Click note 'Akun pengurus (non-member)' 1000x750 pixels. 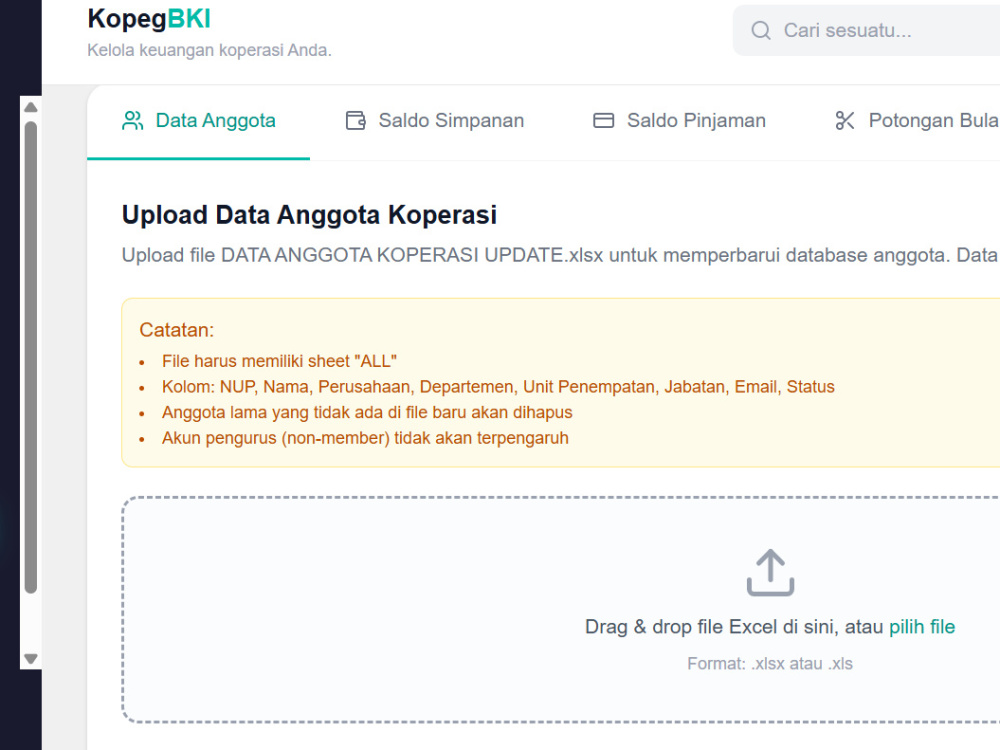365,438
